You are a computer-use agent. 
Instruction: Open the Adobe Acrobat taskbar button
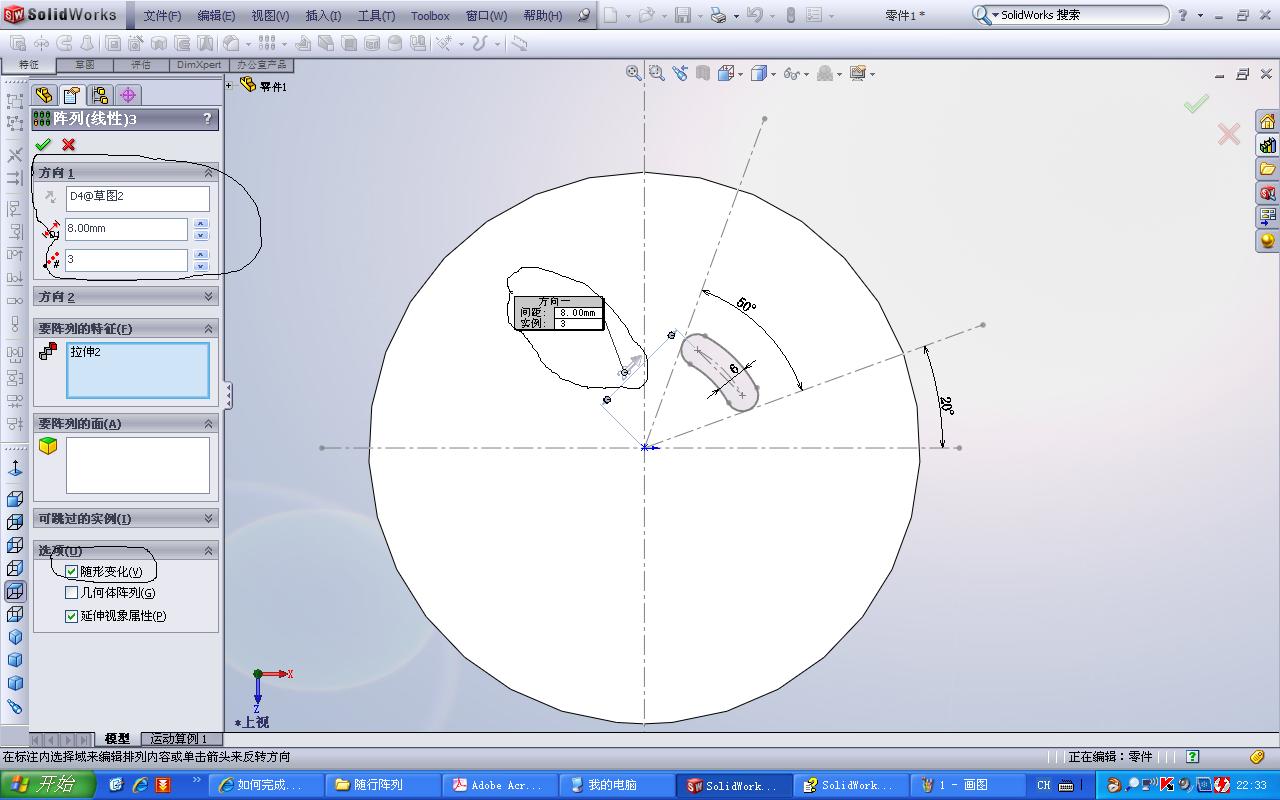(499, 785)
